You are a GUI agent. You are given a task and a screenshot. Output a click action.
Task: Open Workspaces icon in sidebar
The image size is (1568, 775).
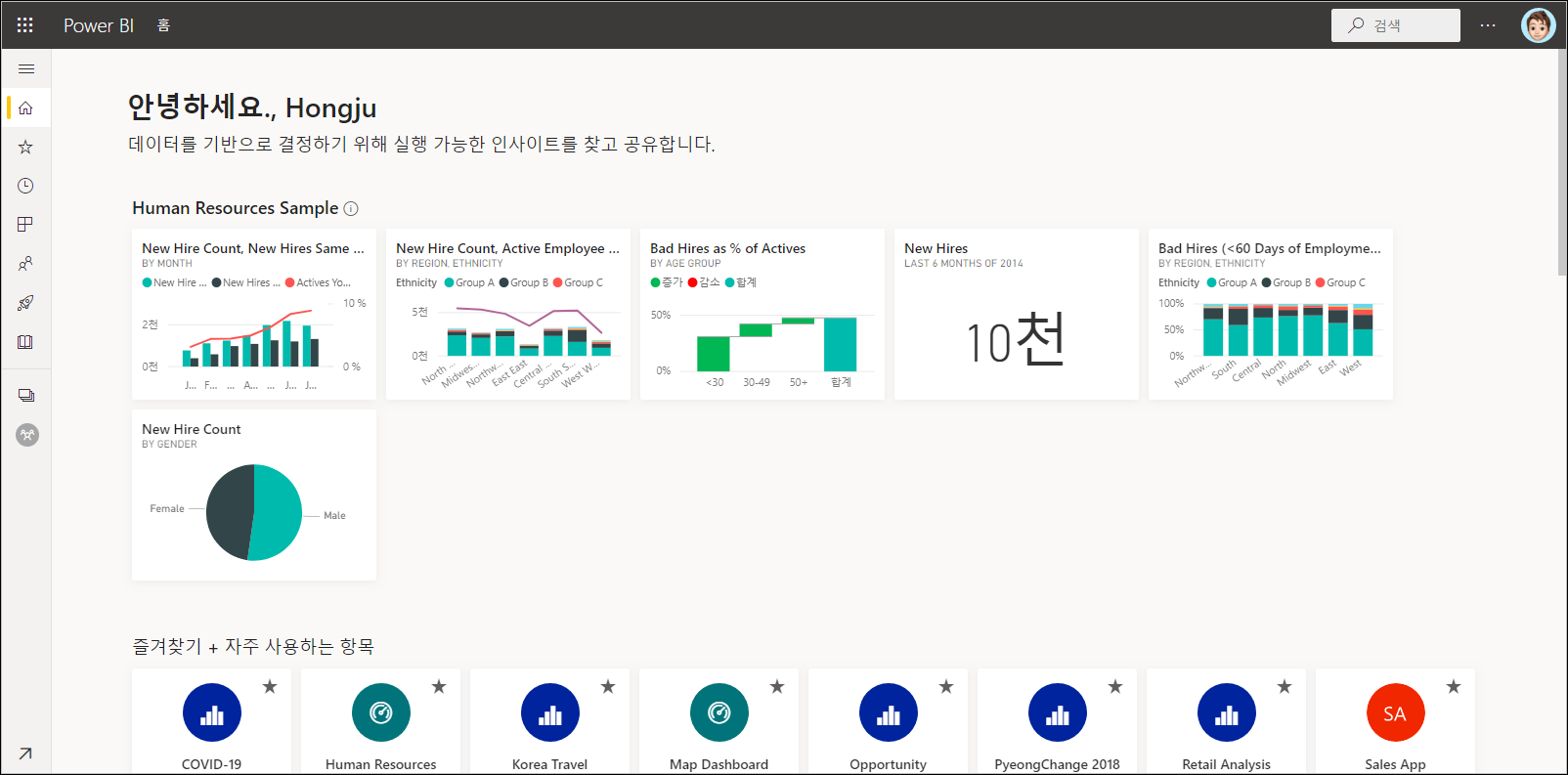pyautogui.click(x=26, y=396)
